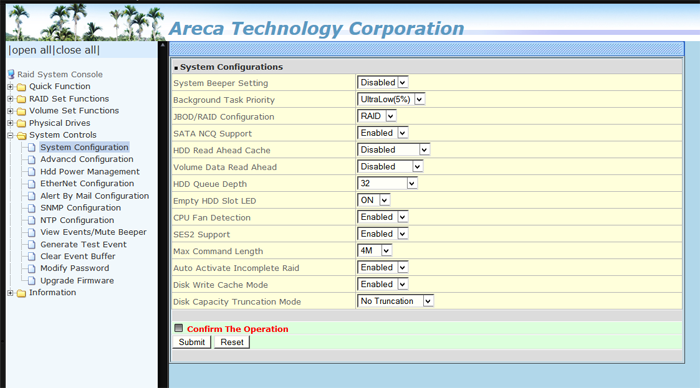Click the NTP Configuration page icon

[x=32, y=220]
